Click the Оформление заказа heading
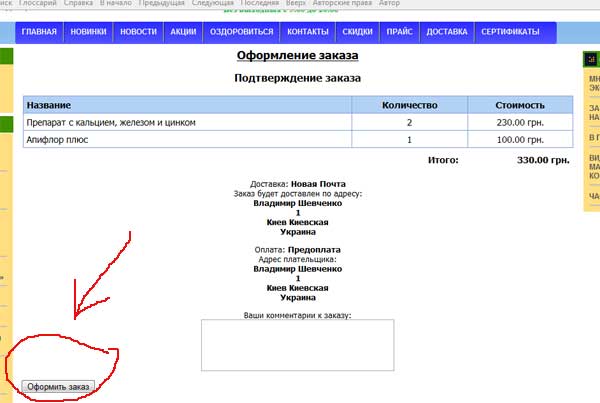The image size is (600, 403). (x=297, y=55)
